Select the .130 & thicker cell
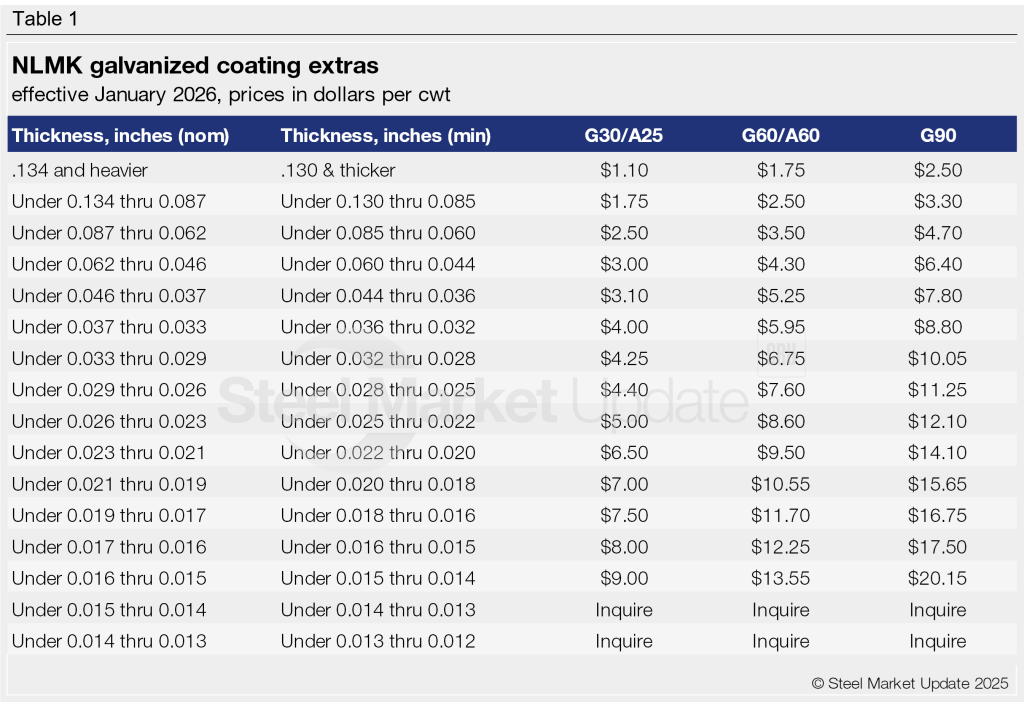Image resolution: width=1024 pixels, height=702 pixels. pos(338,170)
